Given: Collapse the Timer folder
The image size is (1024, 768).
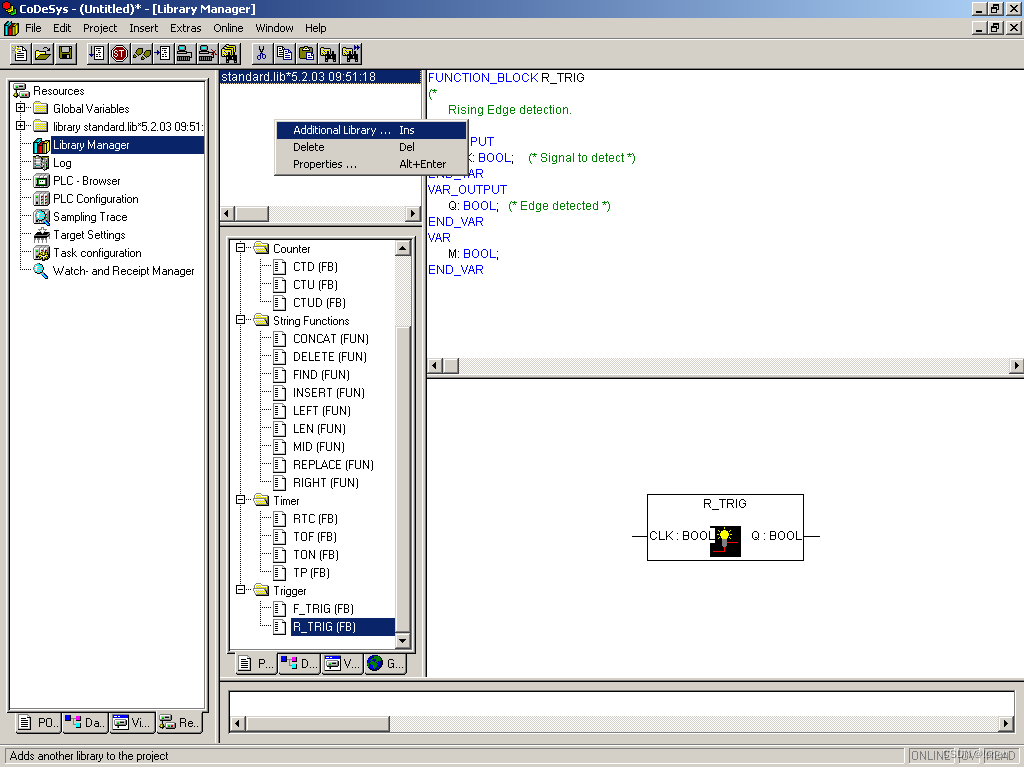Looking at the screenshot, I should pos(240,500).
